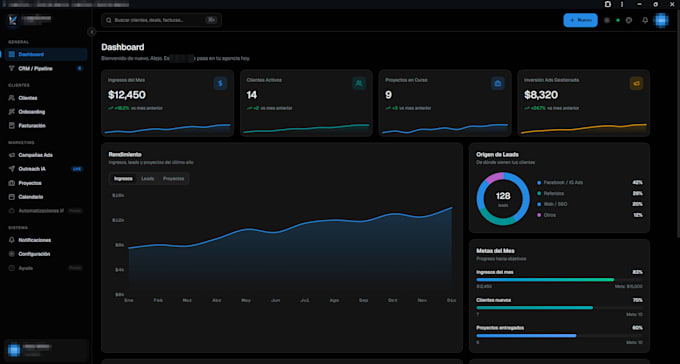The image size is (680, 364).
Task: Click the Campañas Ads megaphone icon
Action: pyautogui.click(x=12, y=155)
